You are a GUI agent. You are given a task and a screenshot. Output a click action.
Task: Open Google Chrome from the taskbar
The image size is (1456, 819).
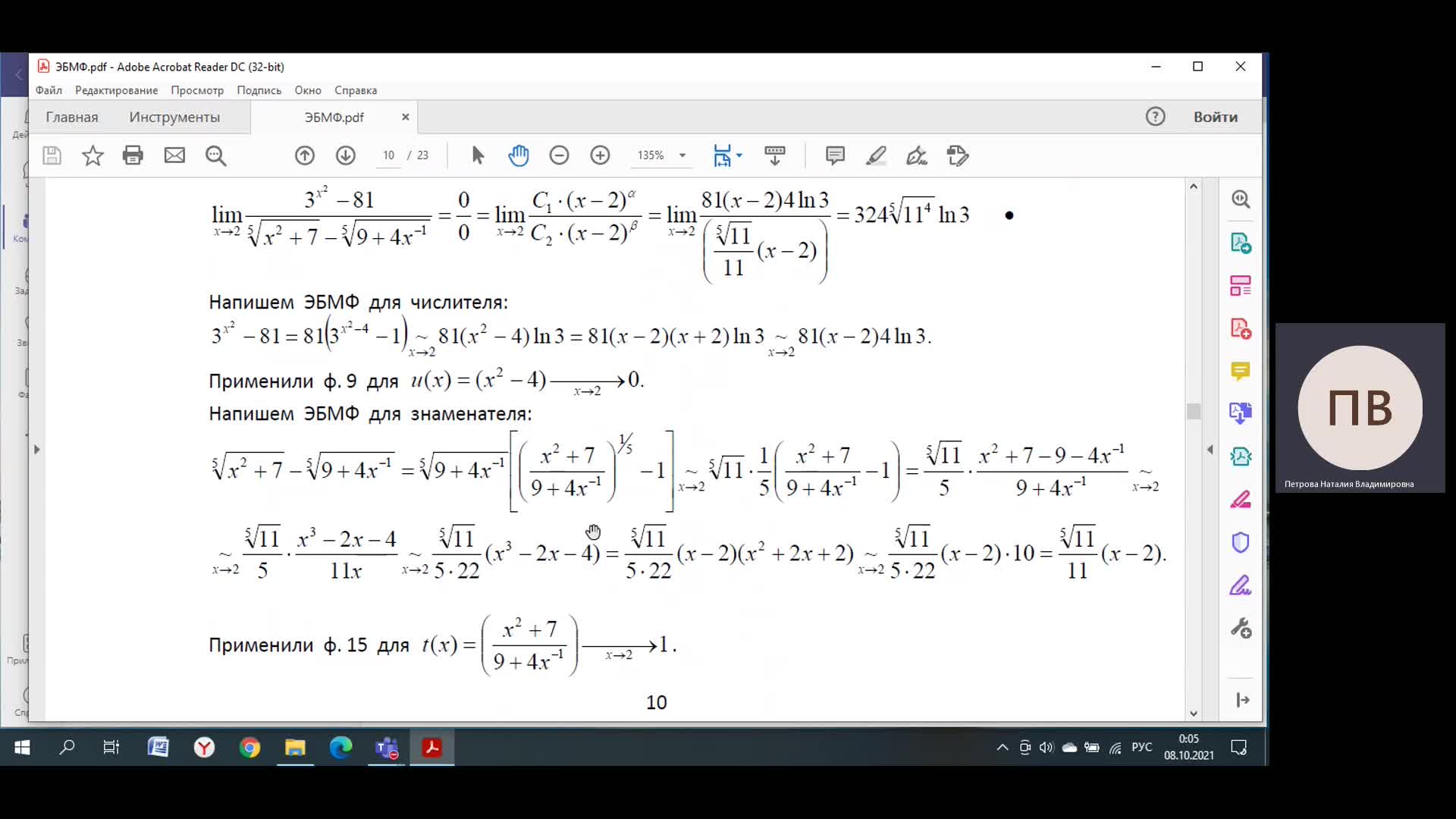click(249, 748)
